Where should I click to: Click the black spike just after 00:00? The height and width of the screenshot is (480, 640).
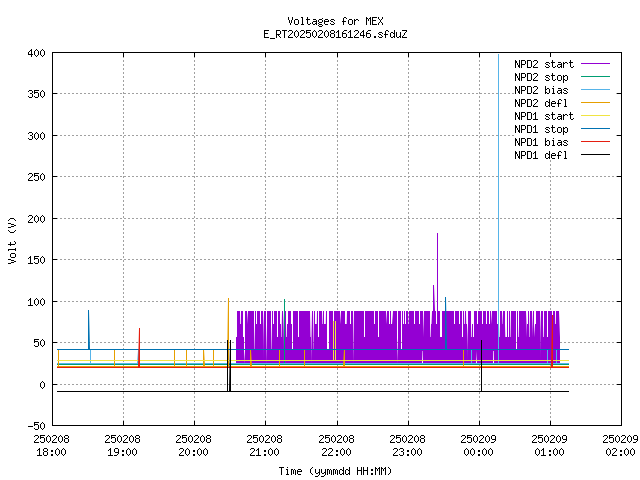coord(481,365)
